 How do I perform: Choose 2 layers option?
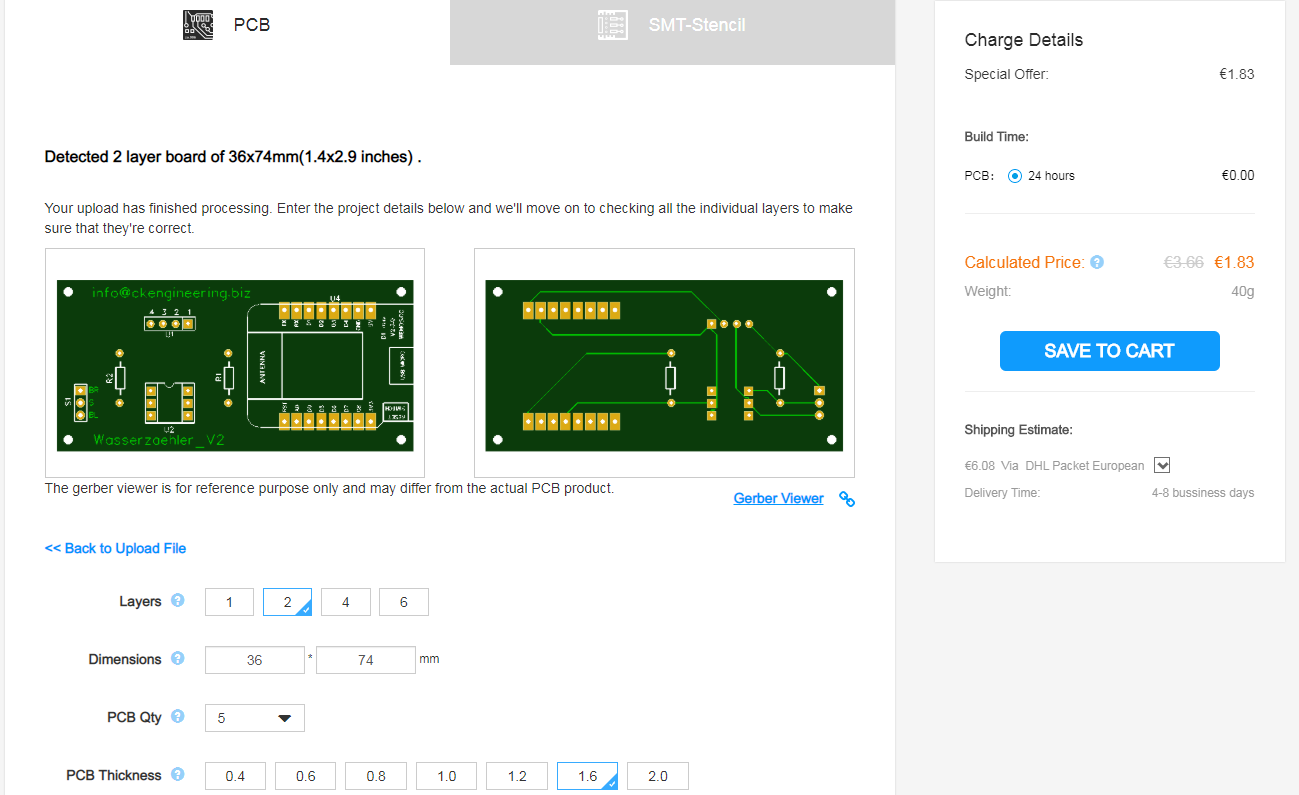coord(287,602)
